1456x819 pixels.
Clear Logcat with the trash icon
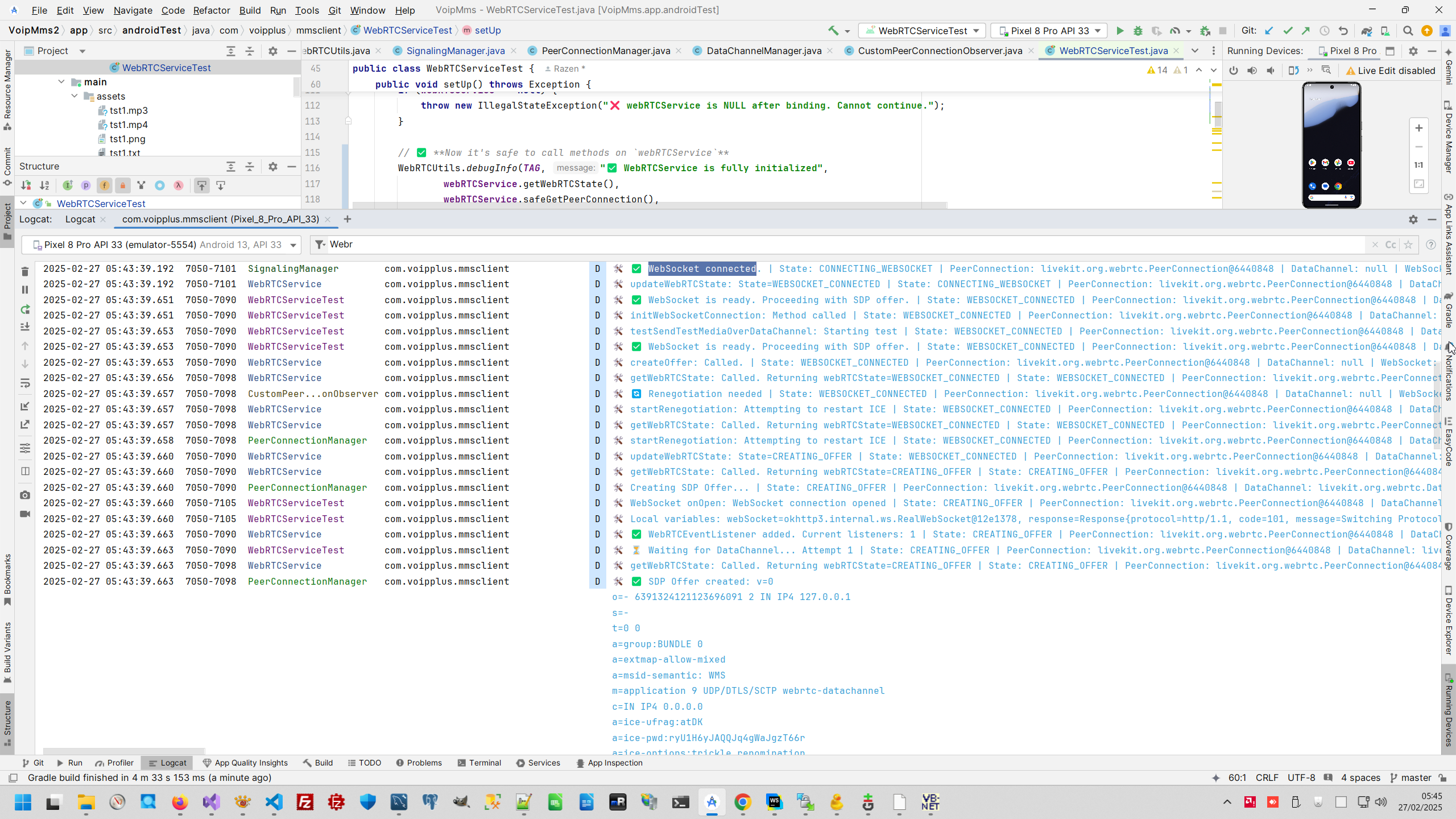[25, 271]
